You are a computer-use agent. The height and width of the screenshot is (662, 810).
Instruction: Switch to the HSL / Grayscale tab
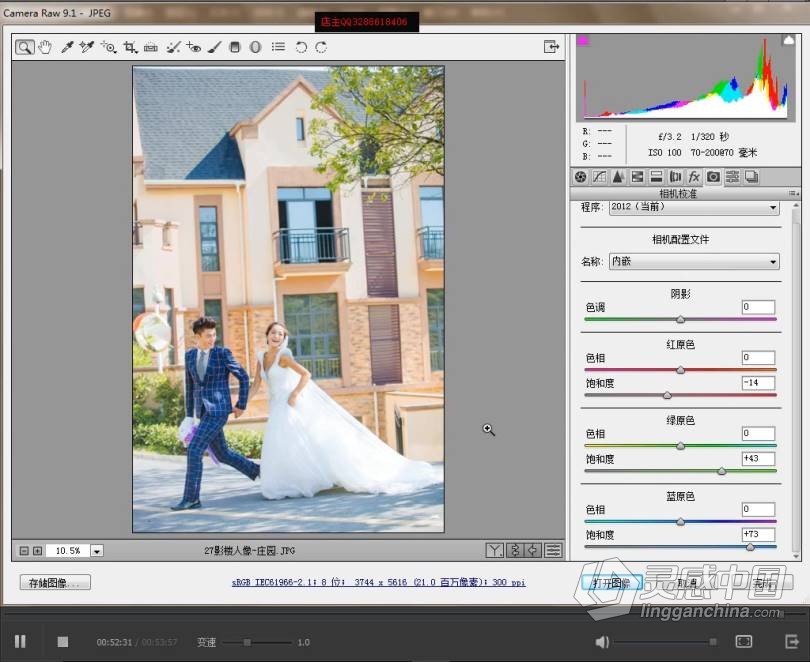(x=637, y=177)
